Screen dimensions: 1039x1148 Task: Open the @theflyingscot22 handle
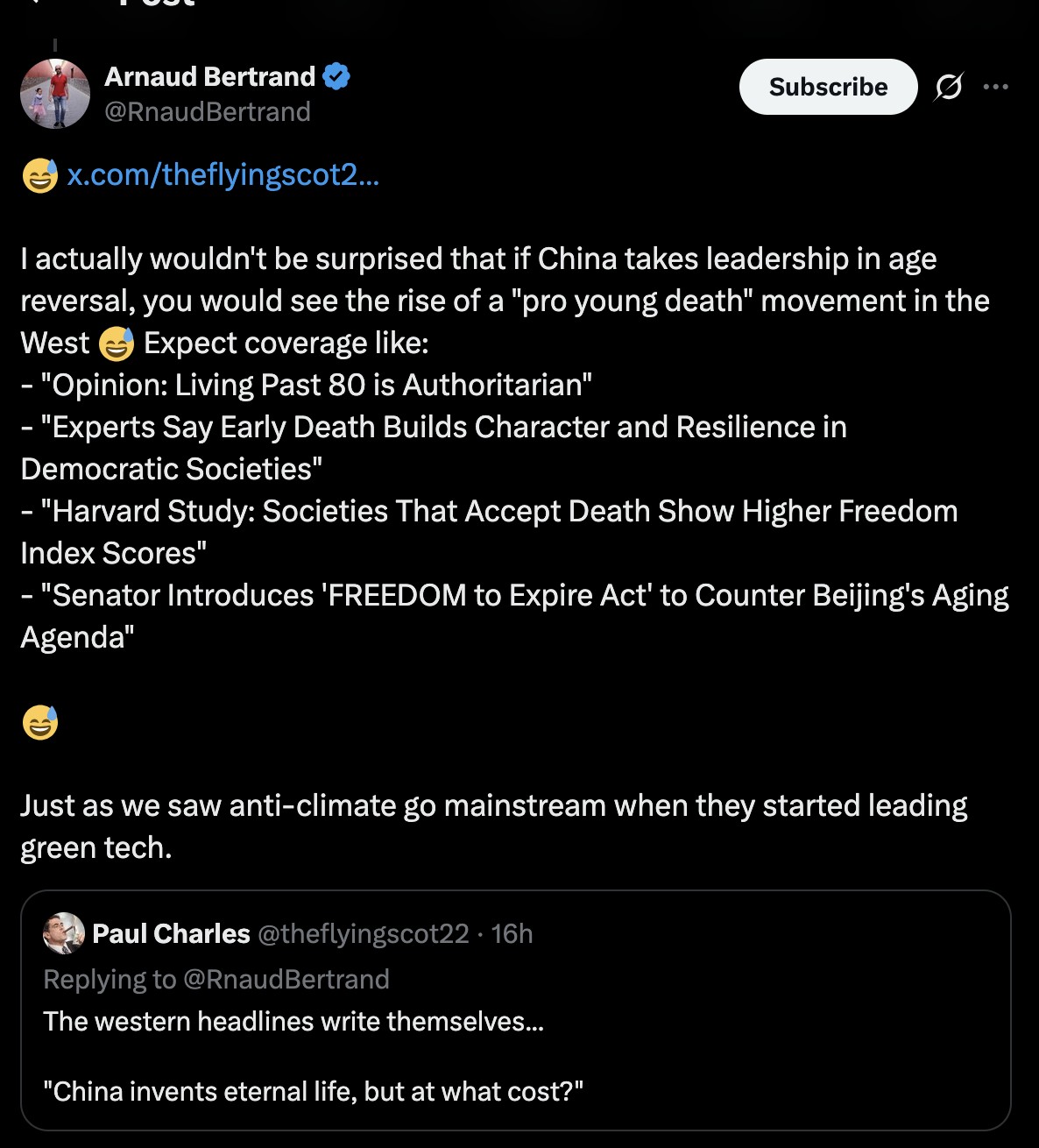pyautogui.click(x=364, y=934)
